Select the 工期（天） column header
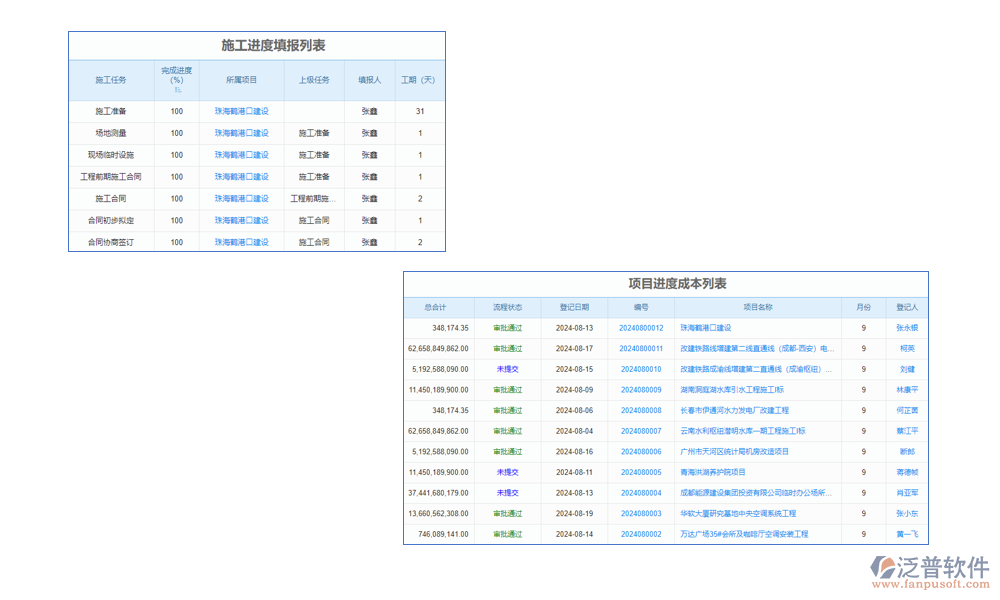1000x600 pixels. (419, 80)
